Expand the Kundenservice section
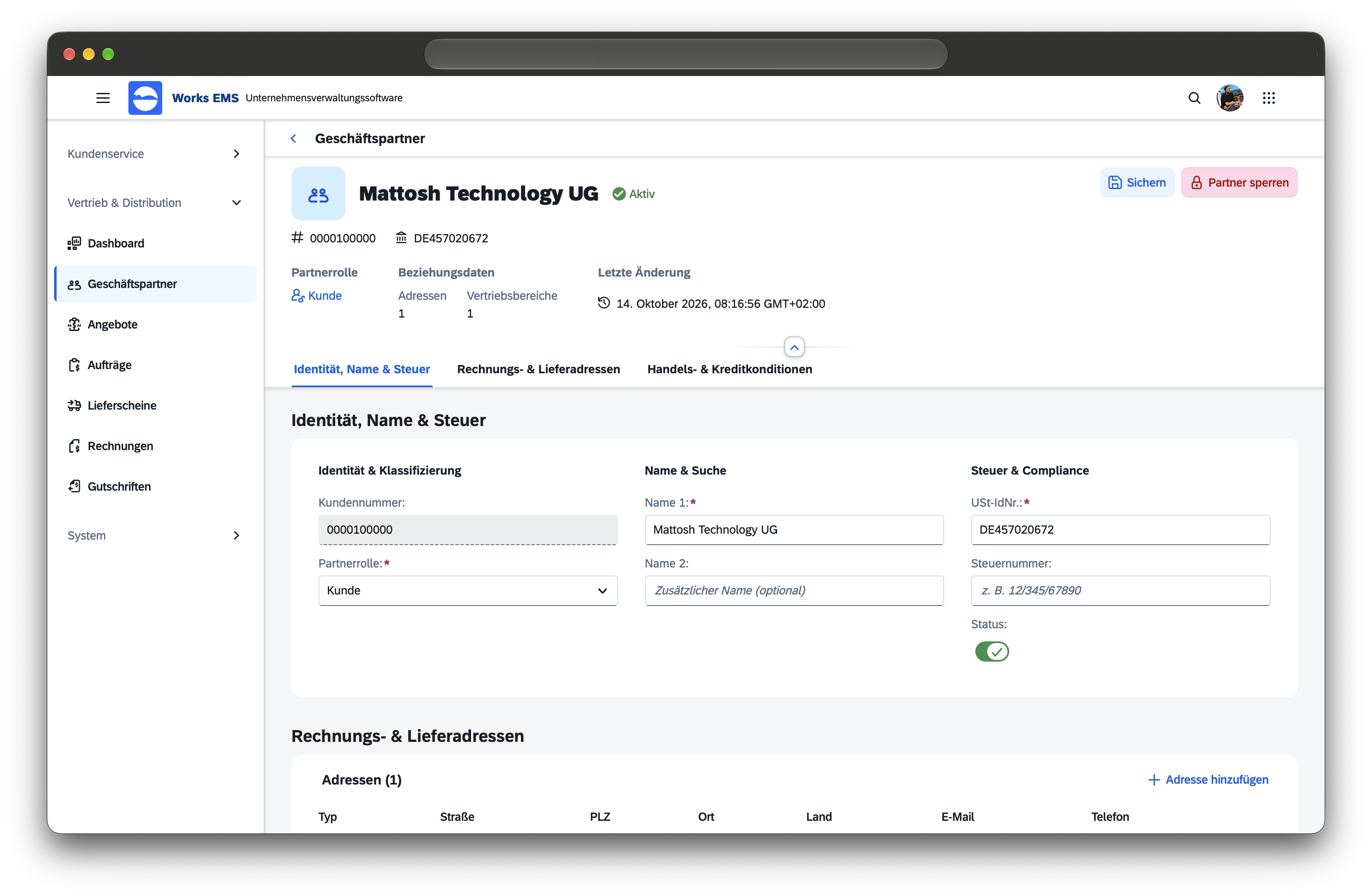Image resolution: width=1372 pixels, height=896 pixels. [155, 154]
